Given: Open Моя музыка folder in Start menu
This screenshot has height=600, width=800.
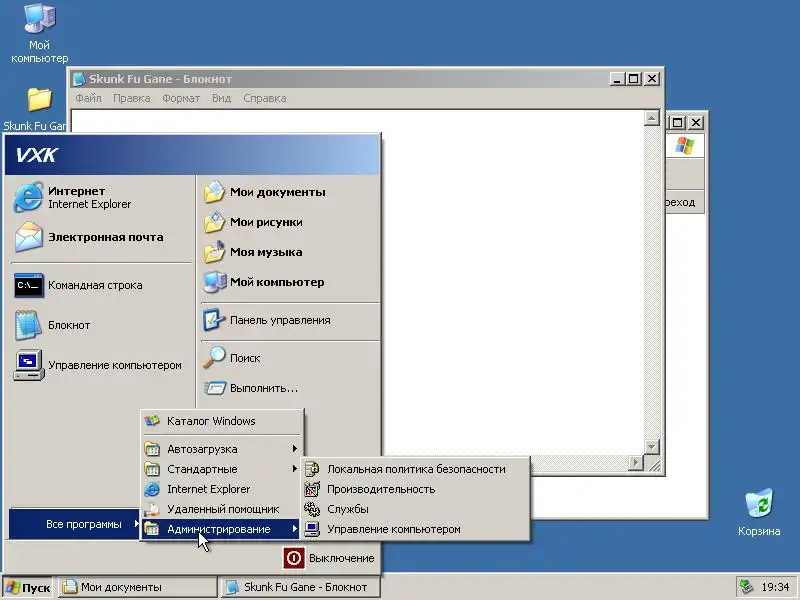Looking at the screenshot, I should click(290, 252).
